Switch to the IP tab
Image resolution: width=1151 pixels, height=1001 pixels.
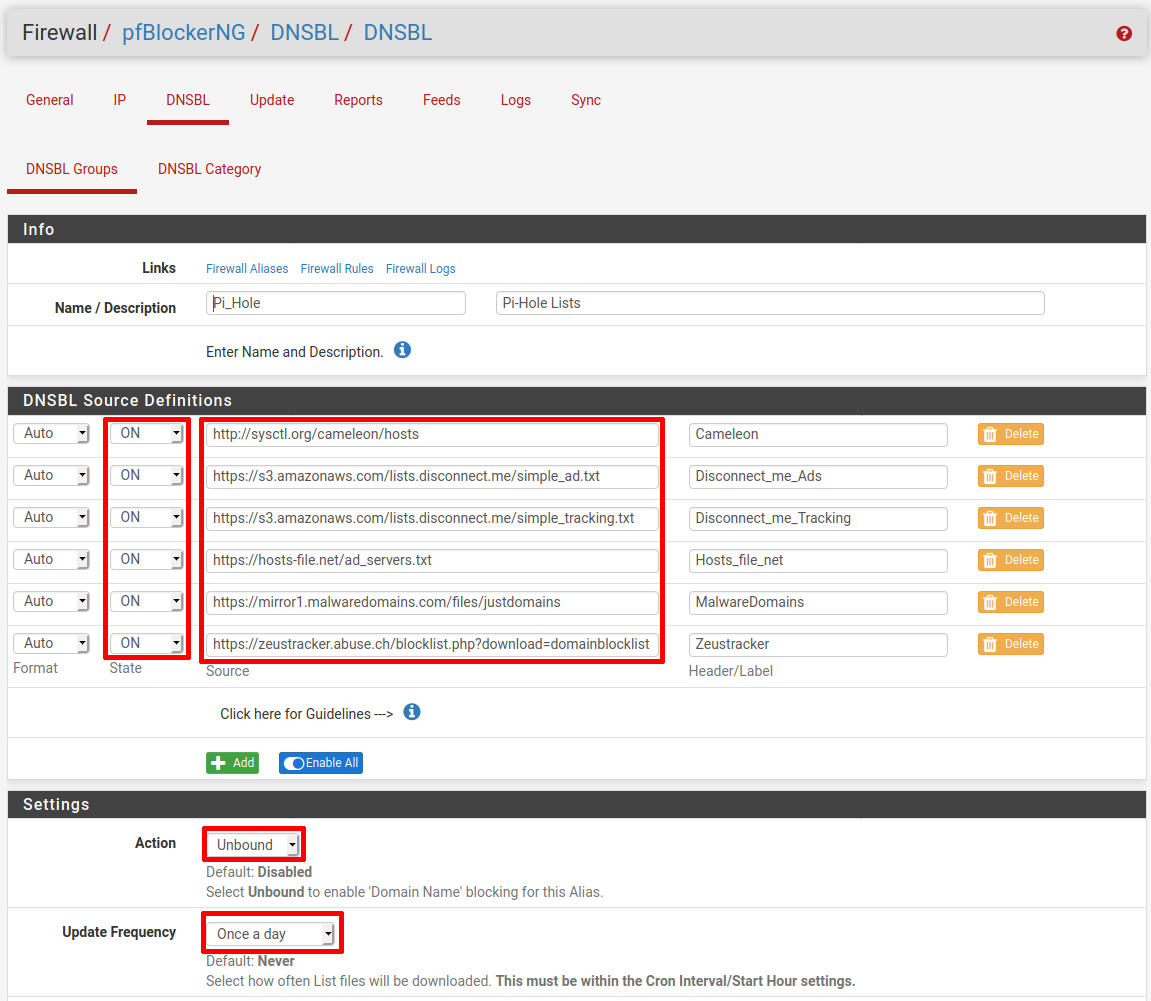[x=120, y=100]
